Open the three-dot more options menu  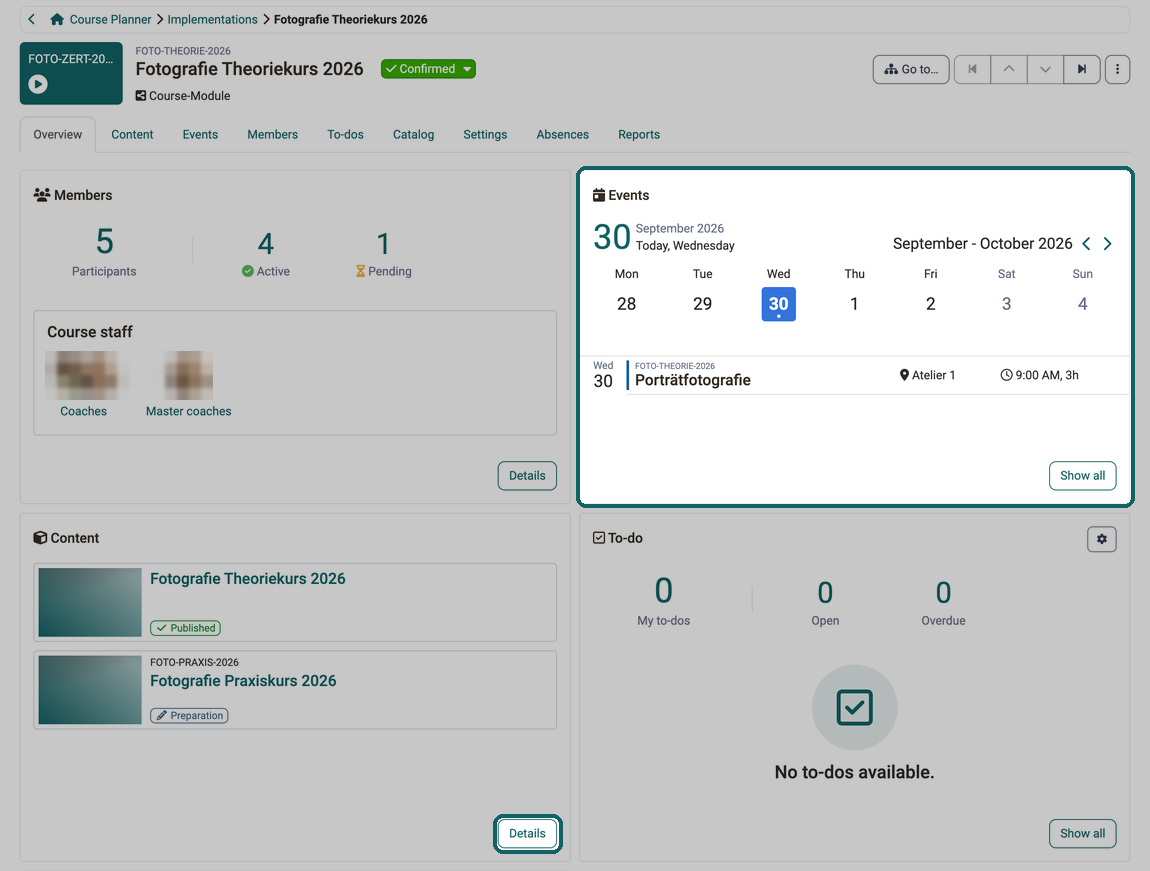pos(1117,69)
